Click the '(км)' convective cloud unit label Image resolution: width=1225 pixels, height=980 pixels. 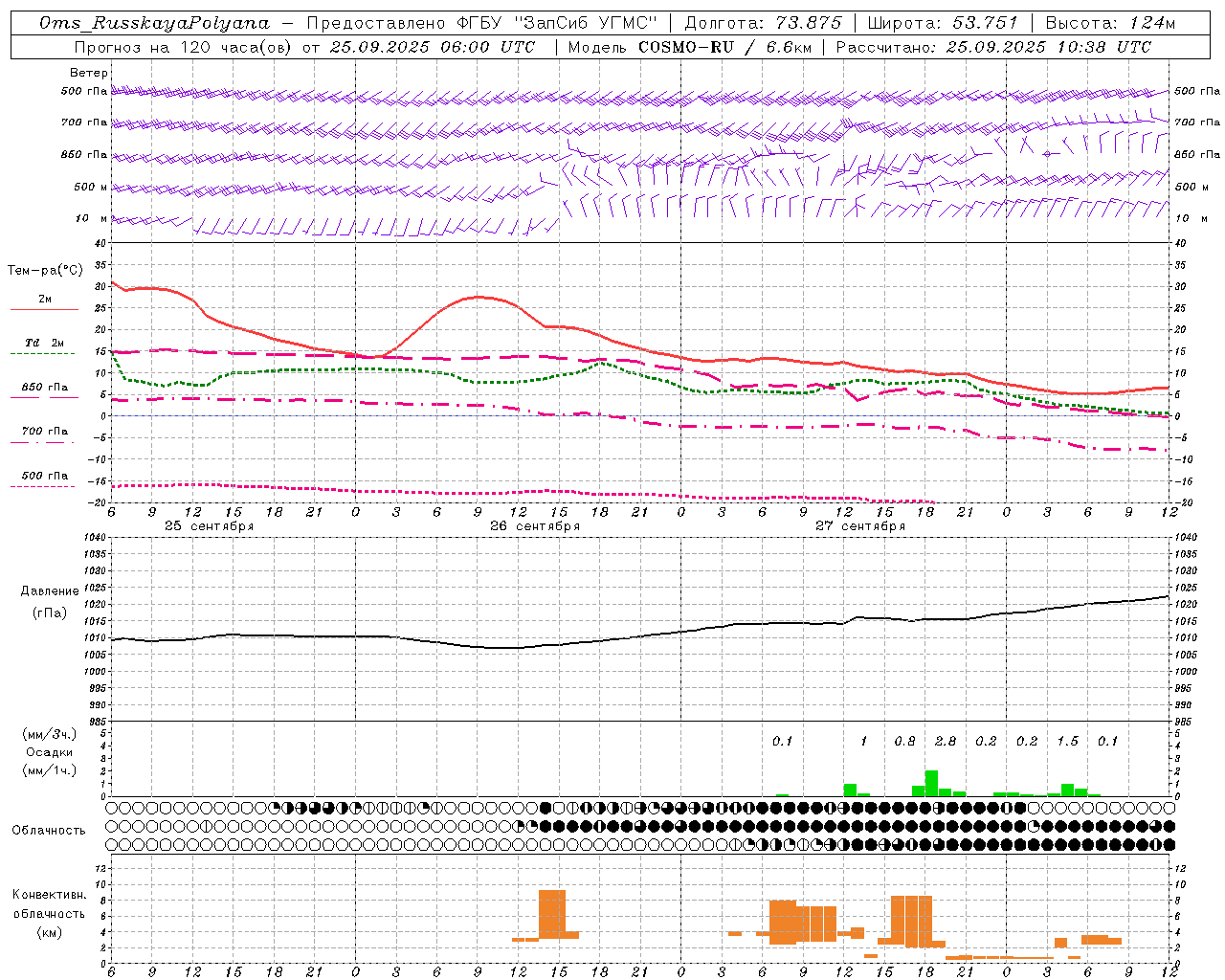click(x=50, y=932)
